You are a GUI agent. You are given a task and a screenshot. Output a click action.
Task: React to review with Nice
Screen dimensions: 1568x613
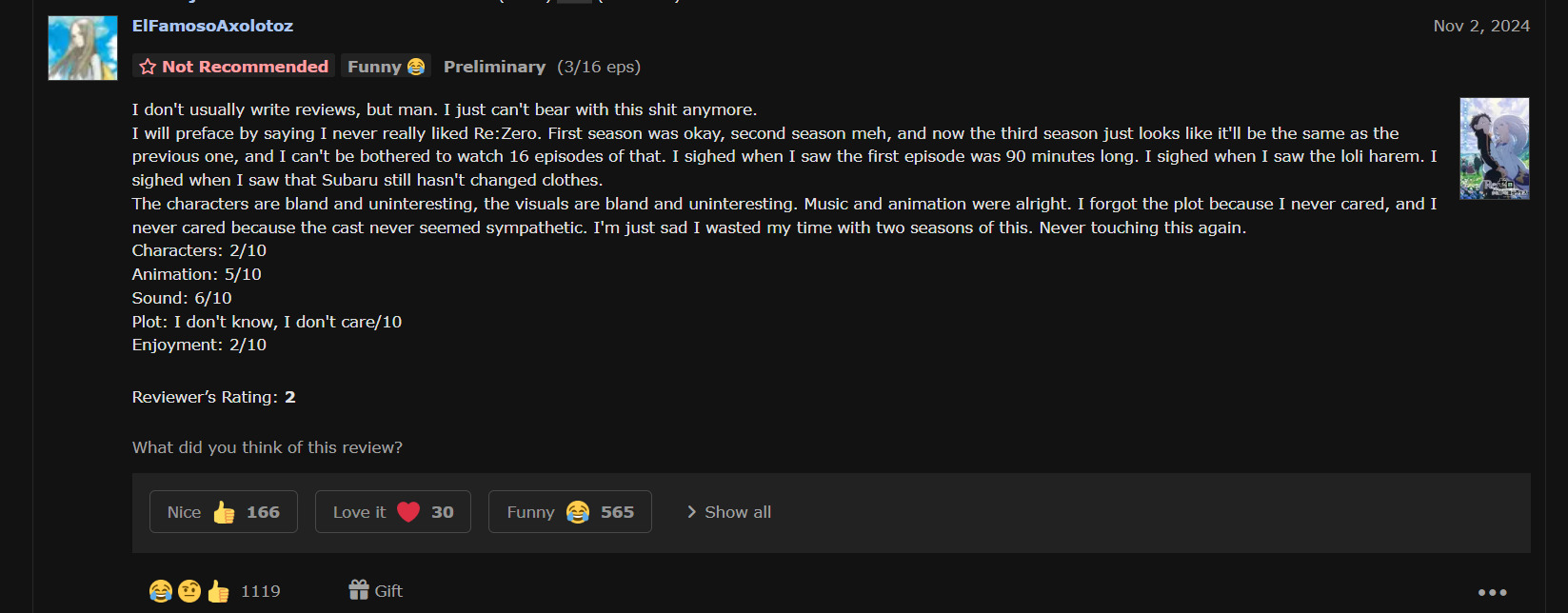[x=224, y=512]
